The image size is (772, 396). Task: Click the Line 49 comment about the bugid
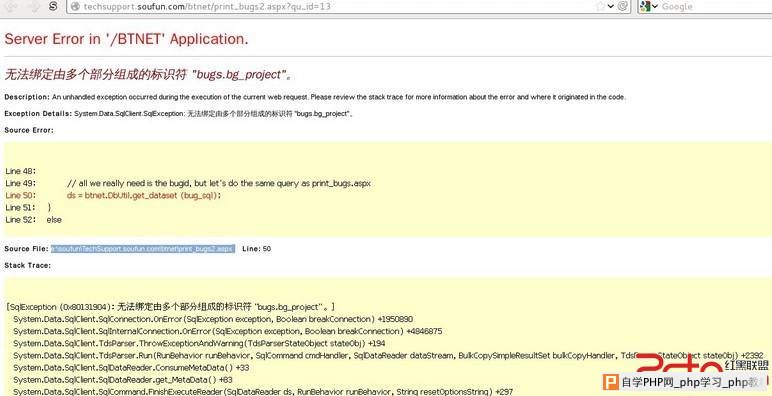[219, 183]
